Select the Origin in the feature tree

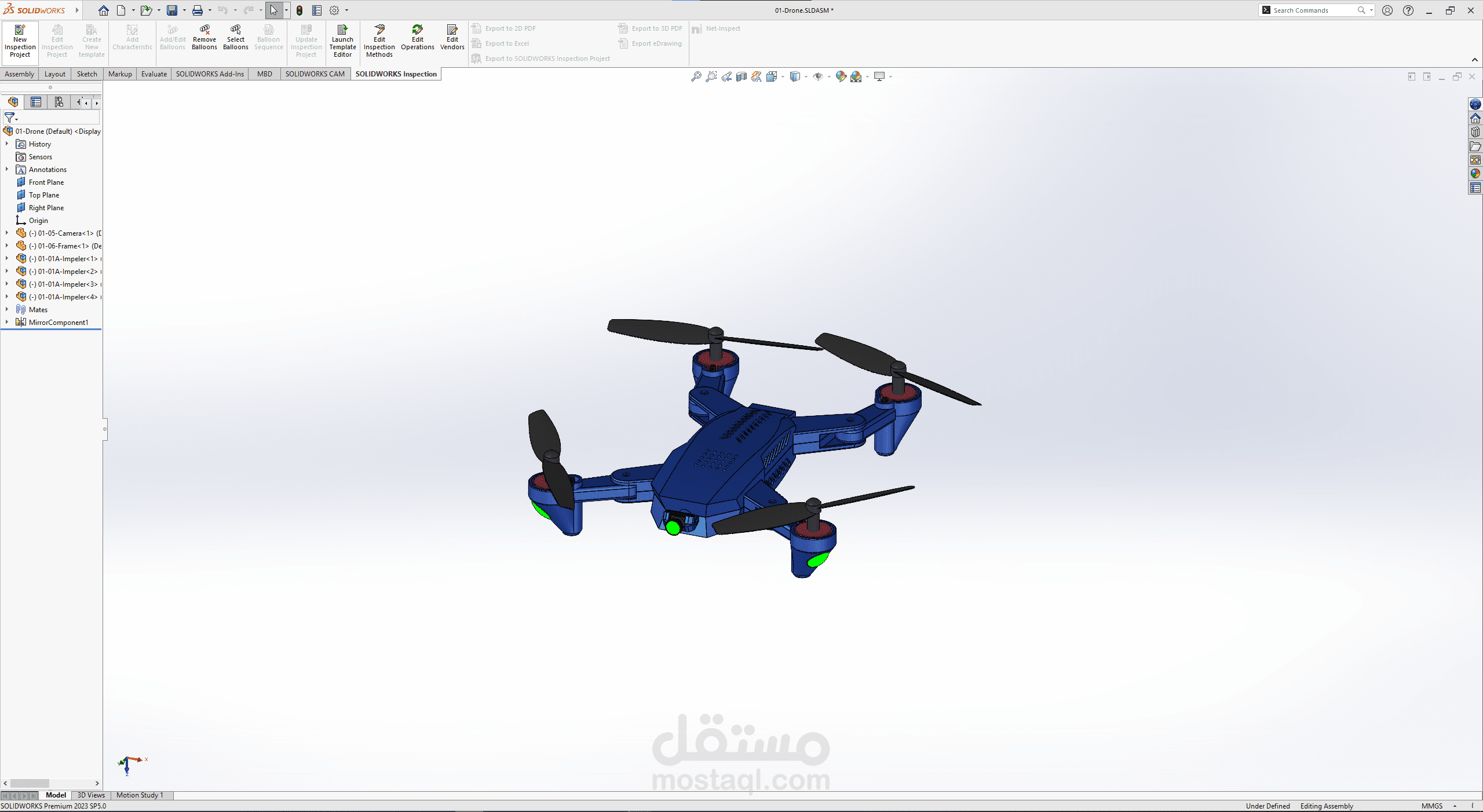tap(38, 220)
